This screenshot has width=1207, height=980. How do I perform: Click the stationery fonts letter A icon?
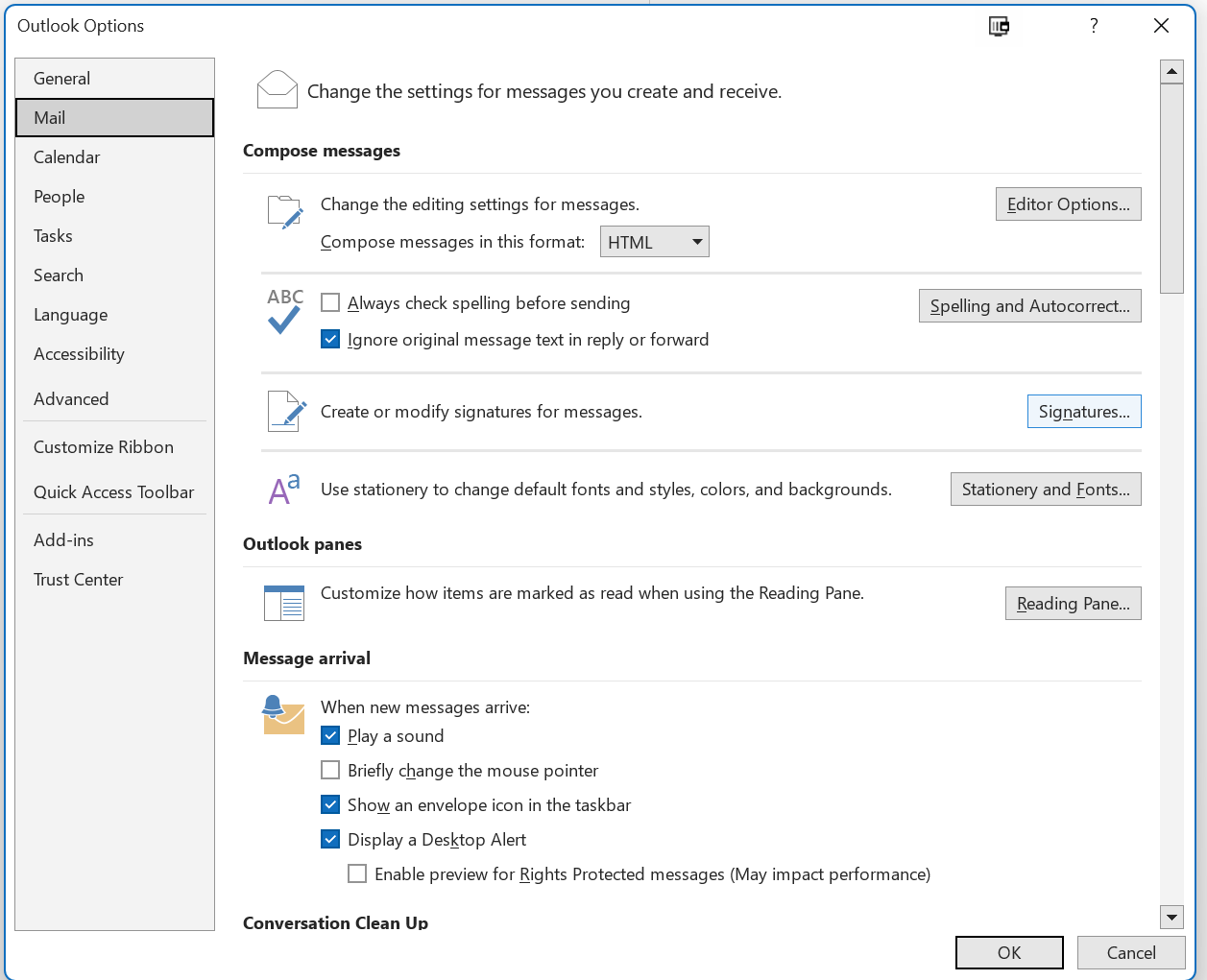[284, 489]
